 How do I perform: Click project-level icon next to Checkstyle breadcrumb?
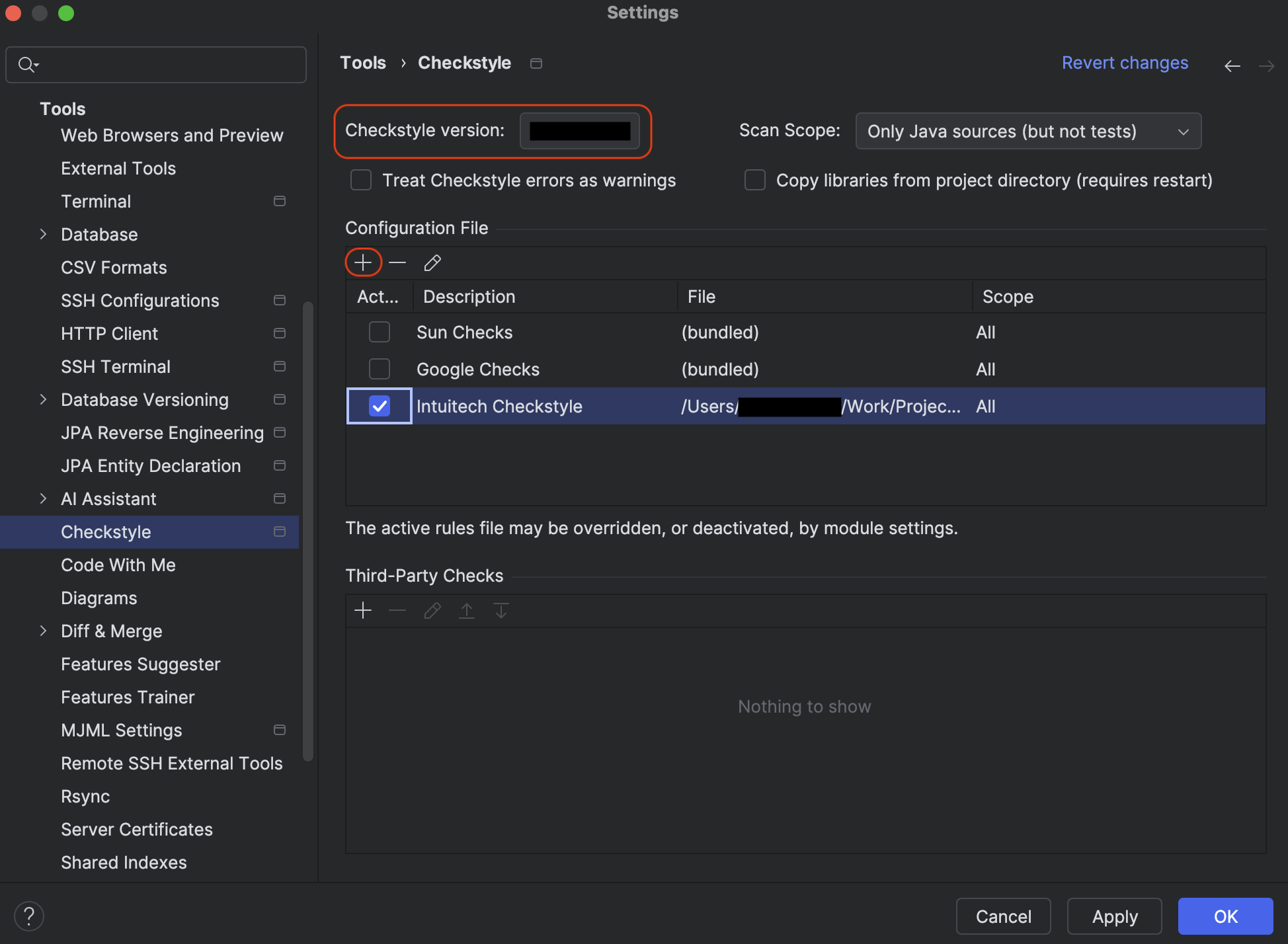[536, 63]
